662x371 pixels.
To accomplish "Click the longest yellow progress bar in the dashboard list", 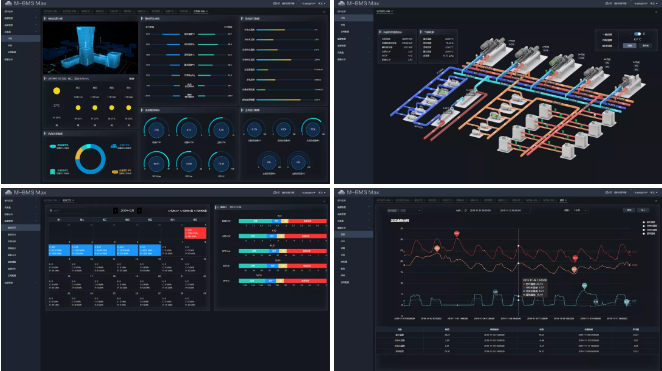I will 279,100.
